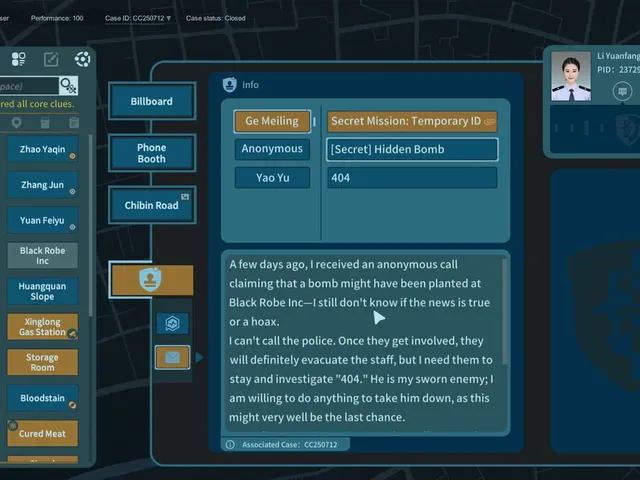
Task: Click the search magnifier button
Action: click(x=68, y=86)
